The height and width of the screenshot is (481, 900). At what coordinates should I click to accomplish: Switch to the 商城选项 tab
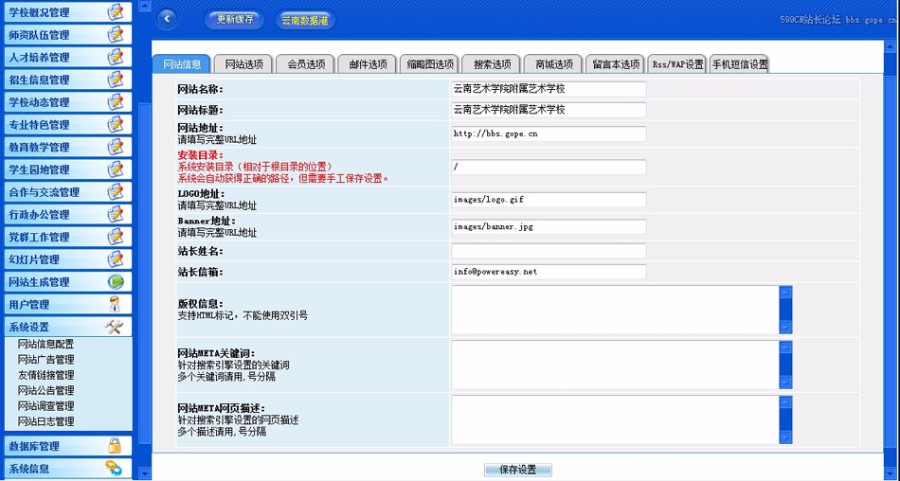click(554, 64)
